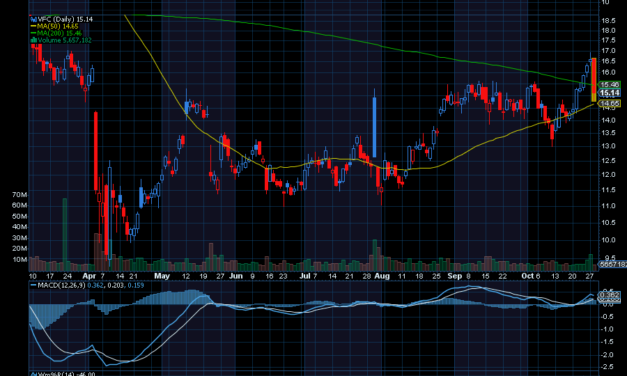Click the Wm%R(14) indicator label
Image resolution: width=627 pixels, height=376 pixels.
[x=55, y=374]
